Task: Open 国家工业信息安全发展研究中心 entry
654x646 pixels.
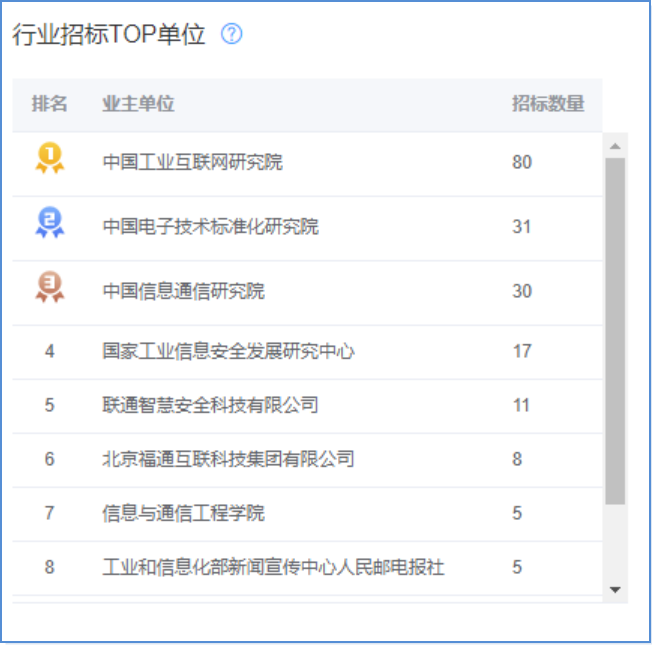Action: coord(229,351)
